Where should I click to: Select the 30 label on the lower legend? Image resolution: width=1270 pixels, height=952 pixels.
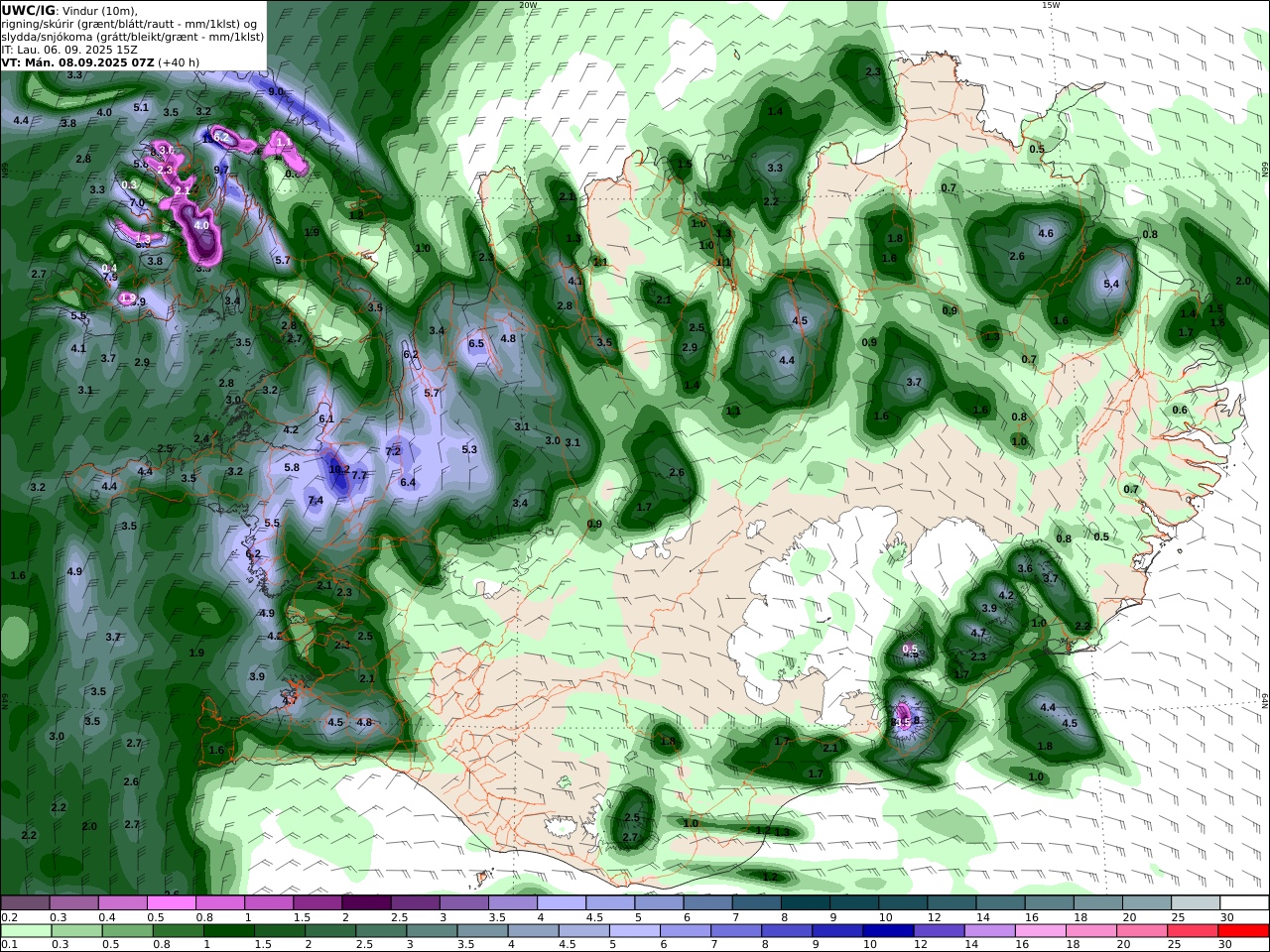1226,946
